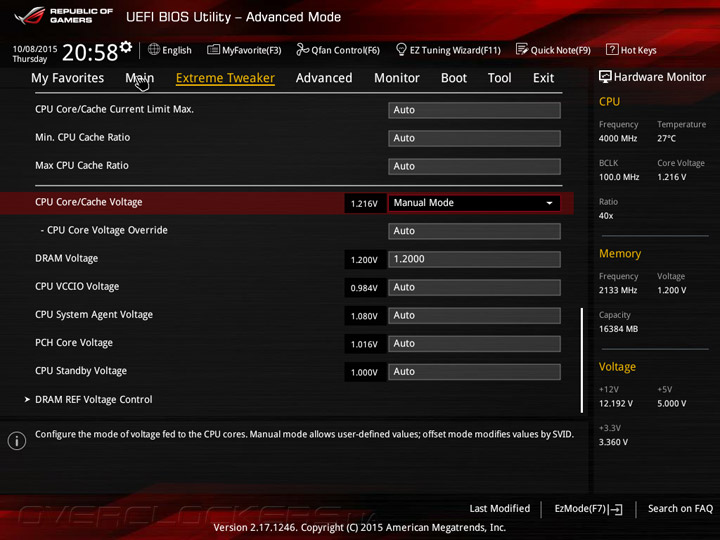
Task: Select the PCH Core Voltage label
Action: [x=74, y=343]
